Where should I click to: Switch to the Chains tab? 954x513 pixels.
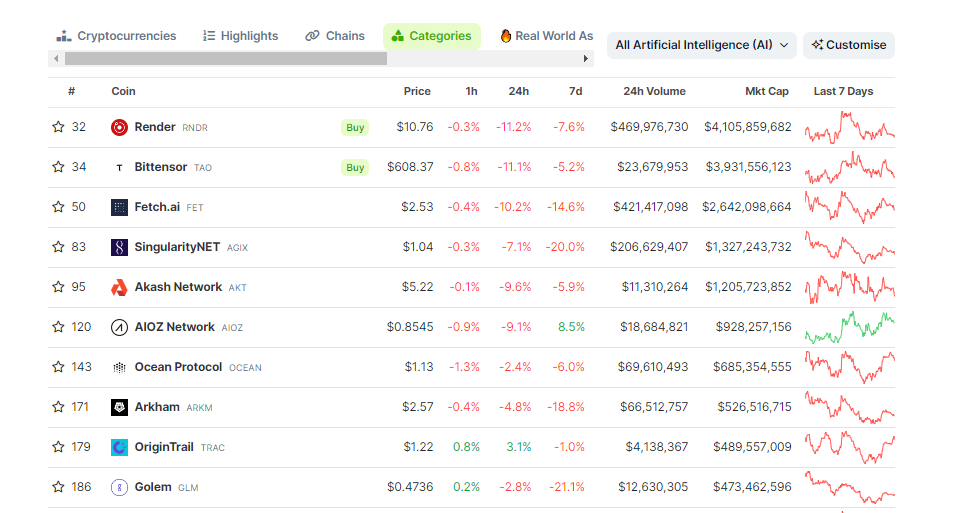pyautogui.click(x=335, y=36)
